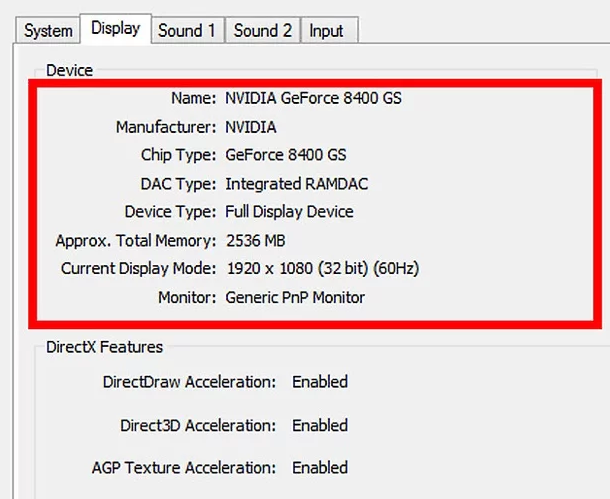Click the Generic PnP Monitor value
Screen dimensions: 610x499
(295, 298)
